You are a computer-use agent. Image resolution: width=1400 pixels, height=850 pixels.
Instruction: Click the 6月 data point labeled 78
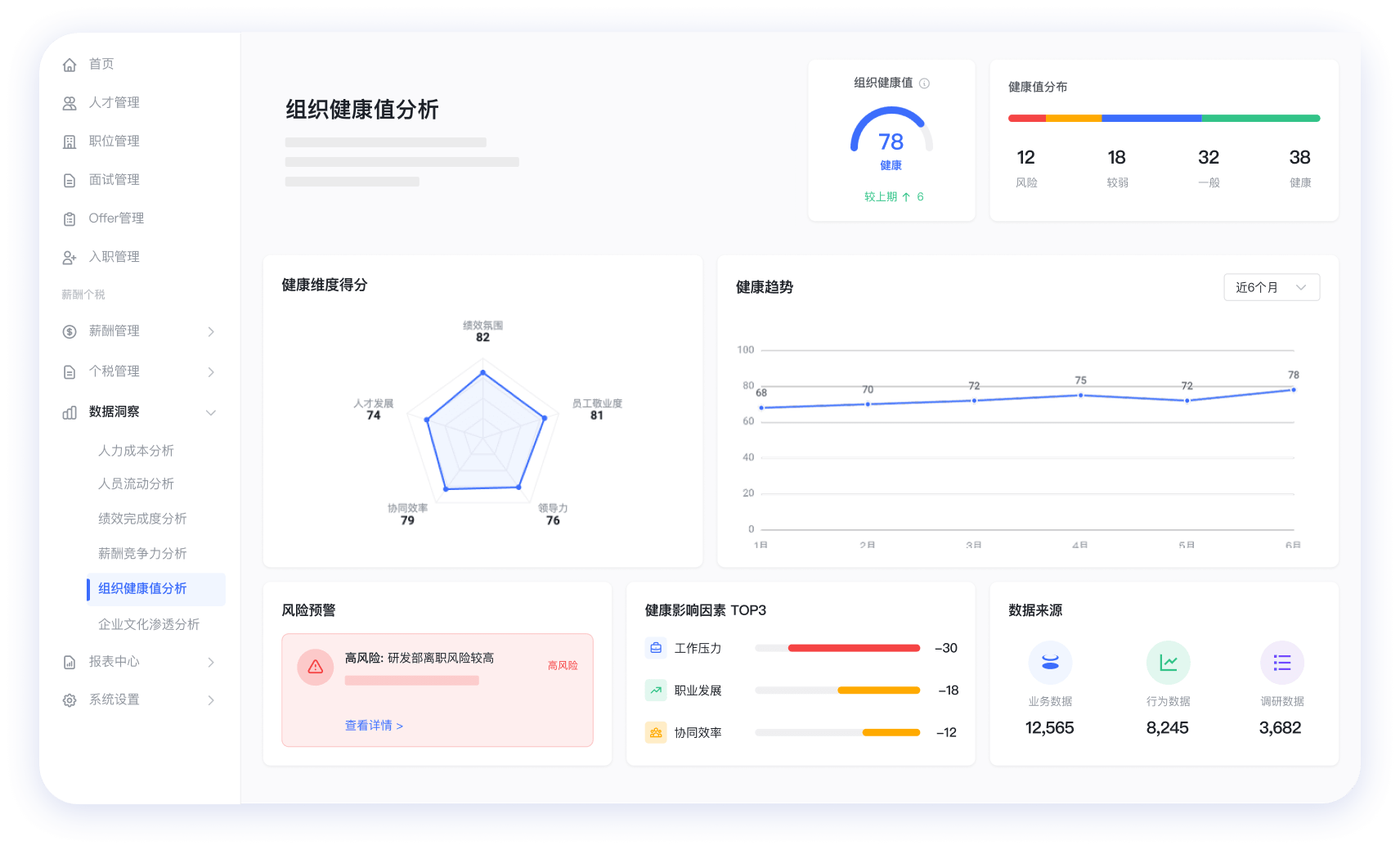click(x=1293, y=390)
